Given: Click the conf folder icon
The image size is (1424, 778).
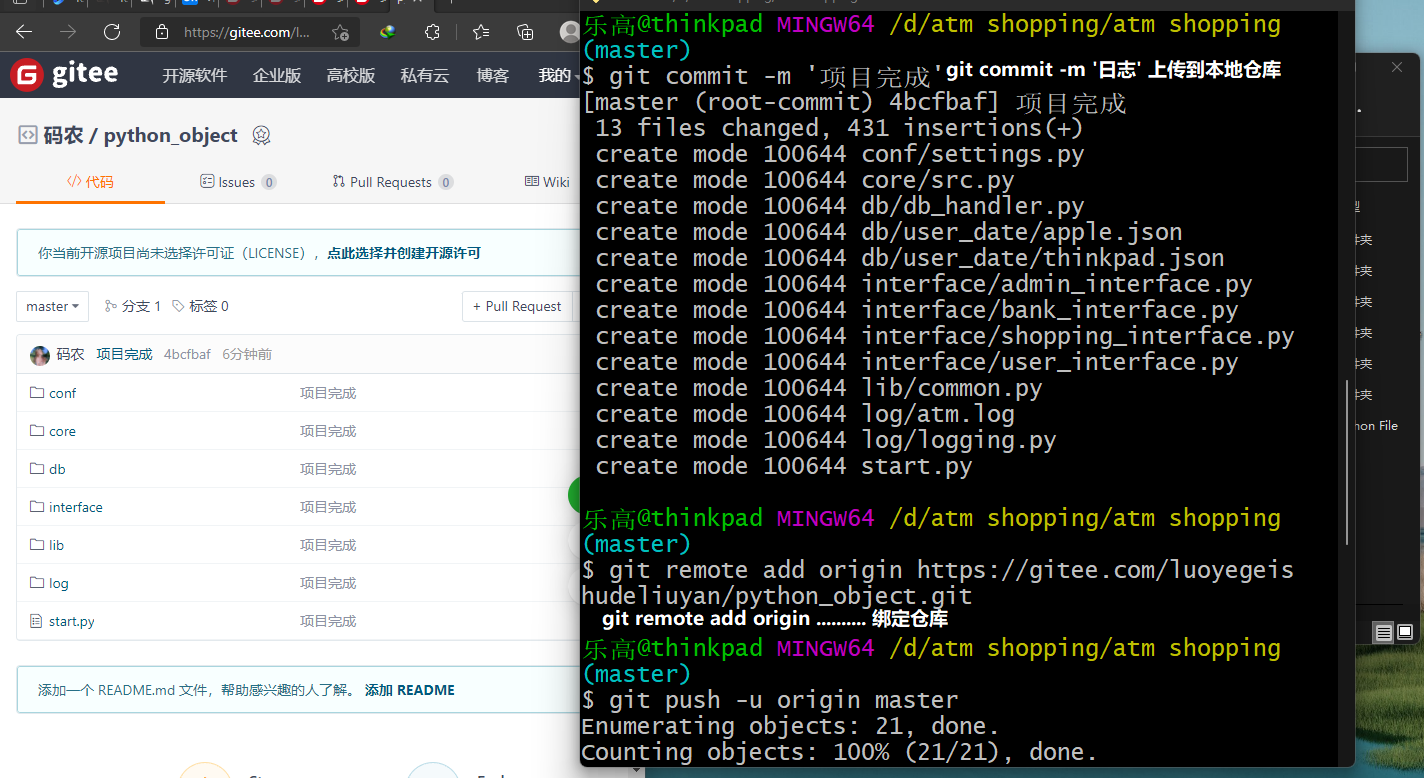Looking at the screenshot, I should click(37, 393).
